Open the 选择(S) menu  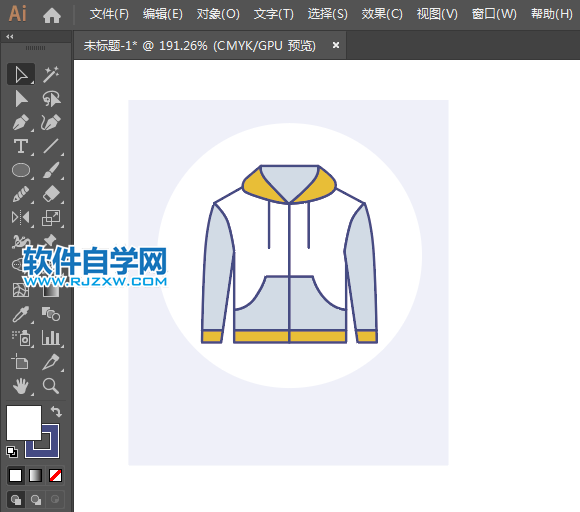click(x=328, y=14)
